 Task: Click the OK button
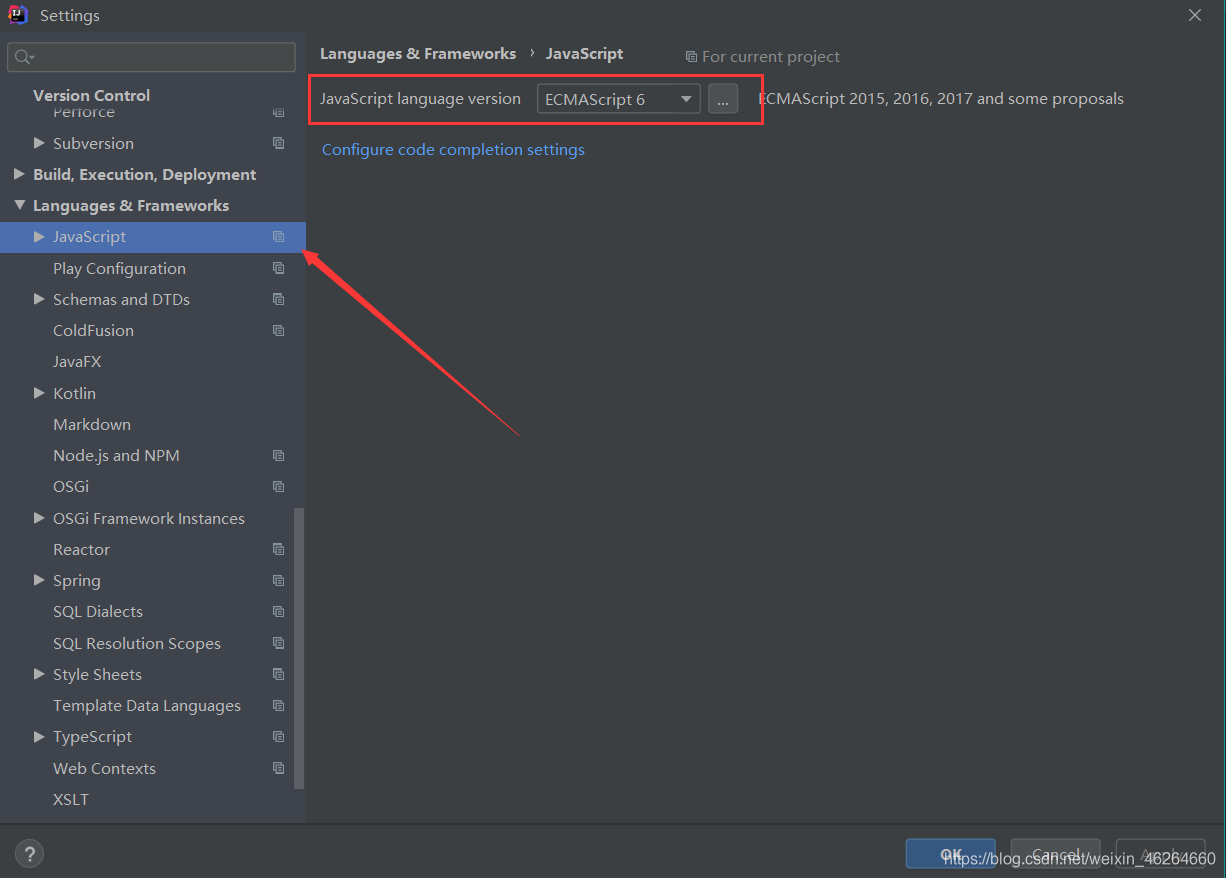coord(950,854)
